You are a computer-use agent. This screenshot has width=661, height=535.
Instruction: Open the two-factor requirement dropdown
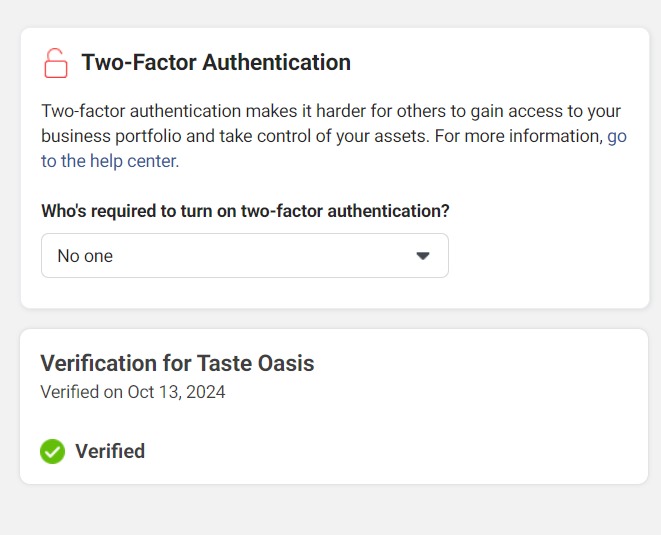(x=244, y=256)
